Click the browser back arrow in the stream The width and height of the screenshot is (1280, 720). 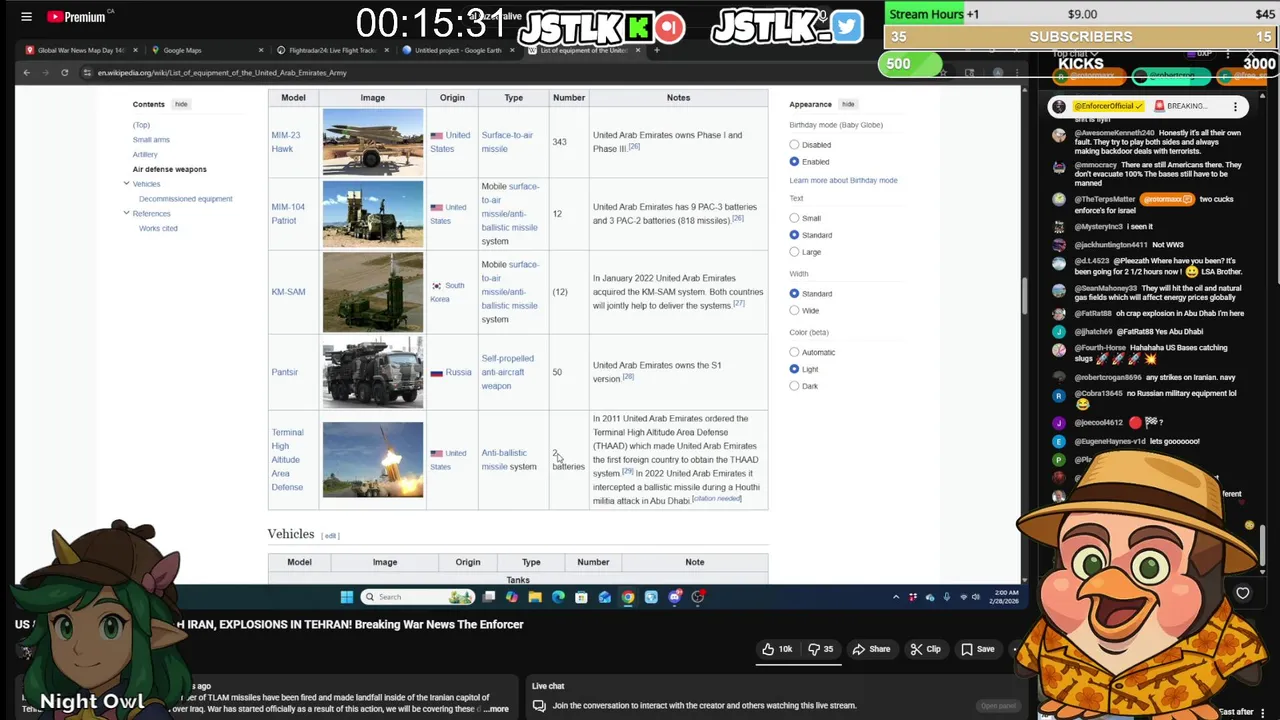[26, 72]
